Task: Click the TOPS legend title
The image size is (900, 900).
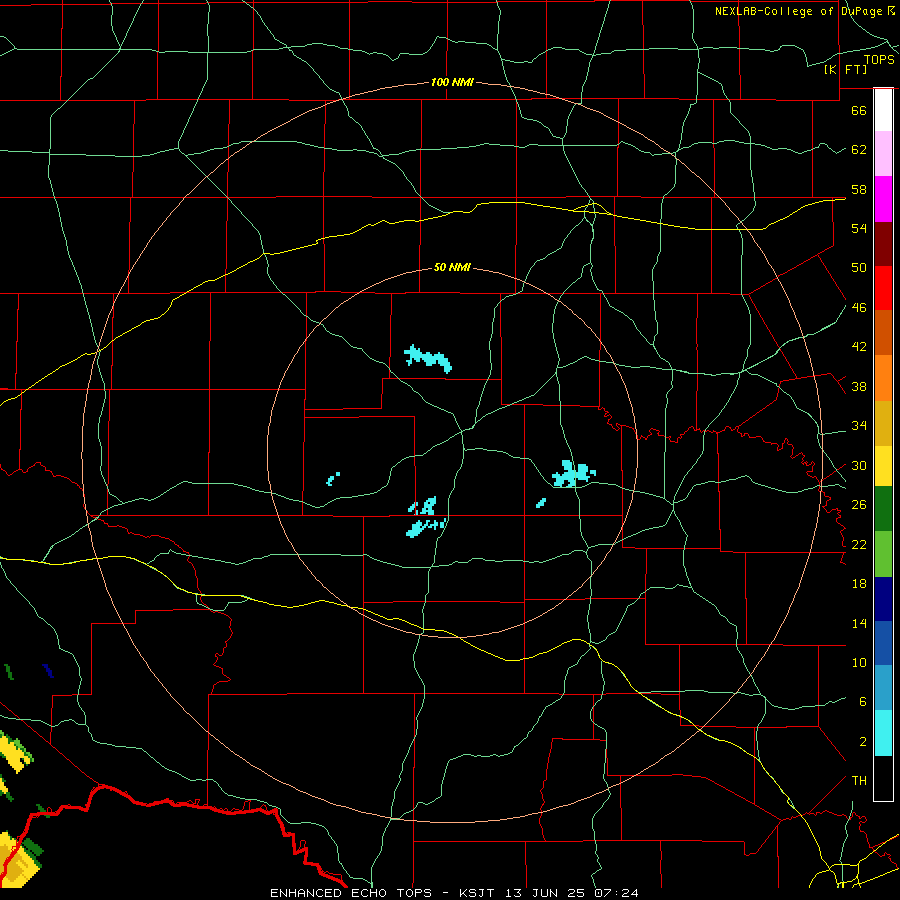Action: [879, 59]
